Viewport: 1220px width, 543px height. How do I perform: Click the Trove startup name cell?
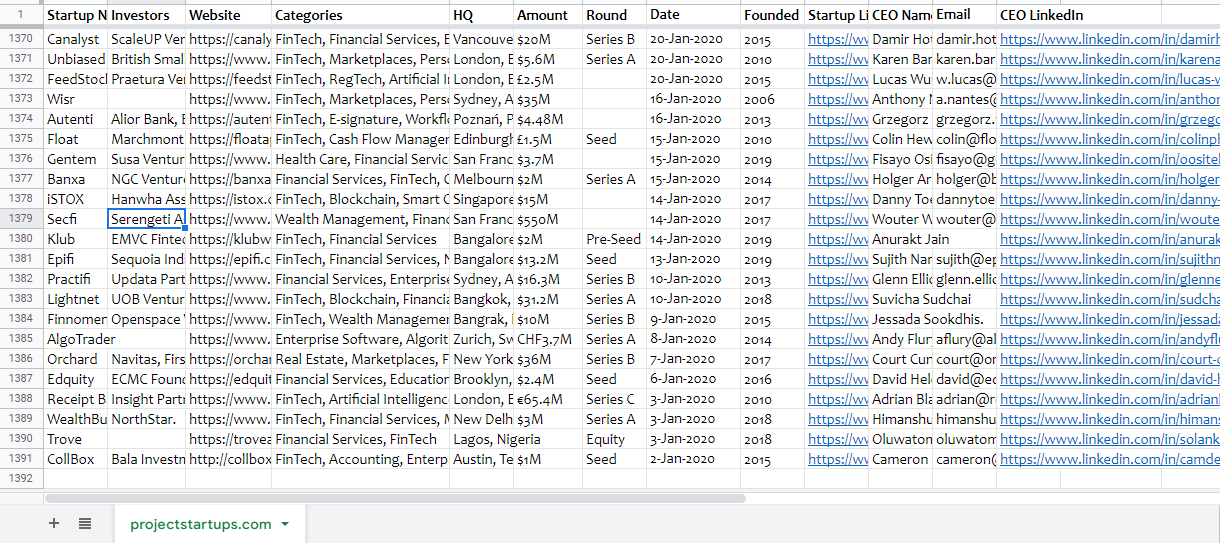75,439
